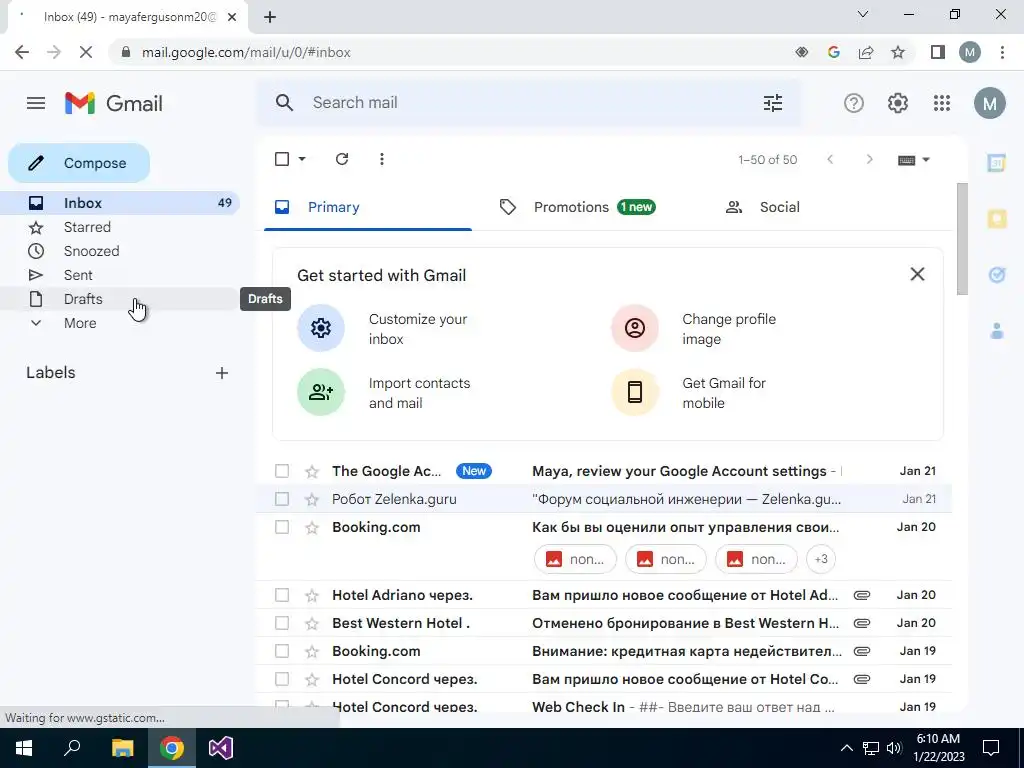The image size is (1024, 768).
Task: Open the Google Account avatar in Gmail
Action: pyautogui.click(x=989, y=103)
